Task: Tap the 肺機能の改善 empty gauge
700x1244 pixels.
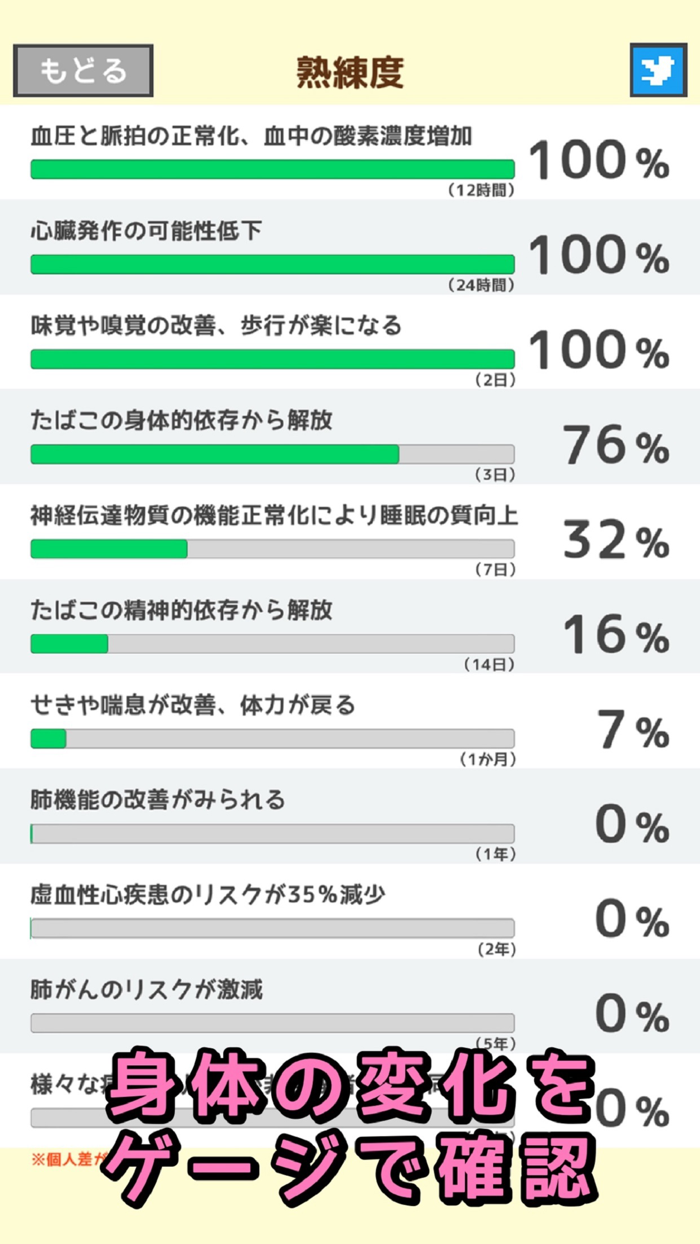Action: pyautogui.click(x=272, y=831)
